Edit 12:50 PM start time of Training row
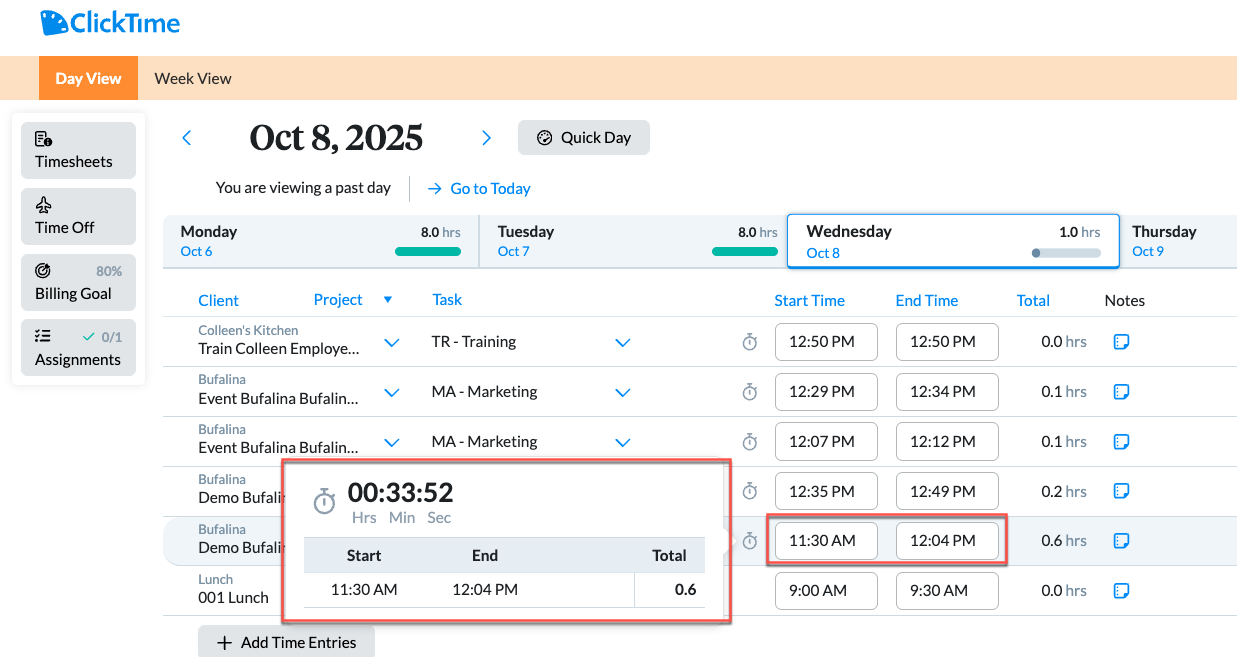The width and height of the screenshot is (1237, 657). click(826, 342)
